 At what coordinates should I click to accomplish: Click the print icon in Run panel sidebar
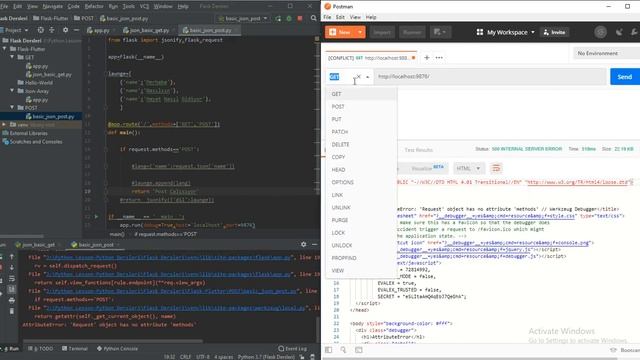tap(11, 300)
